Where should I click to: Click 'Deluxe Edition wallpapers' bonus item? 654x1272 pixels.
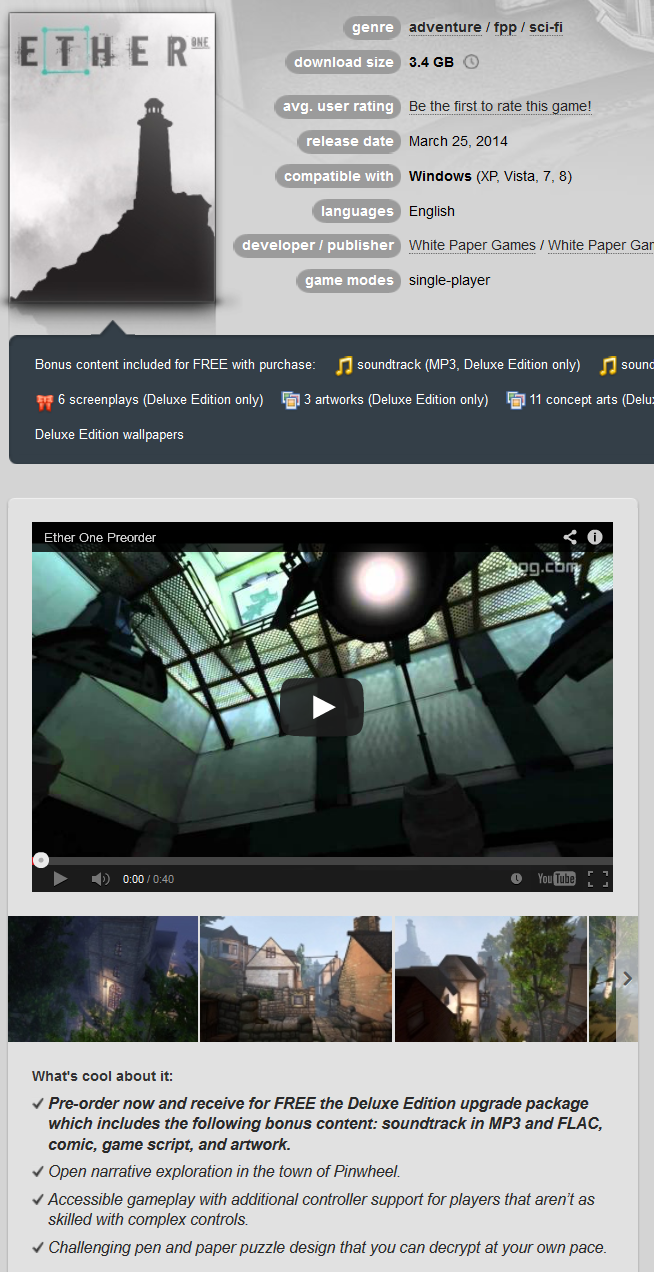109,435
